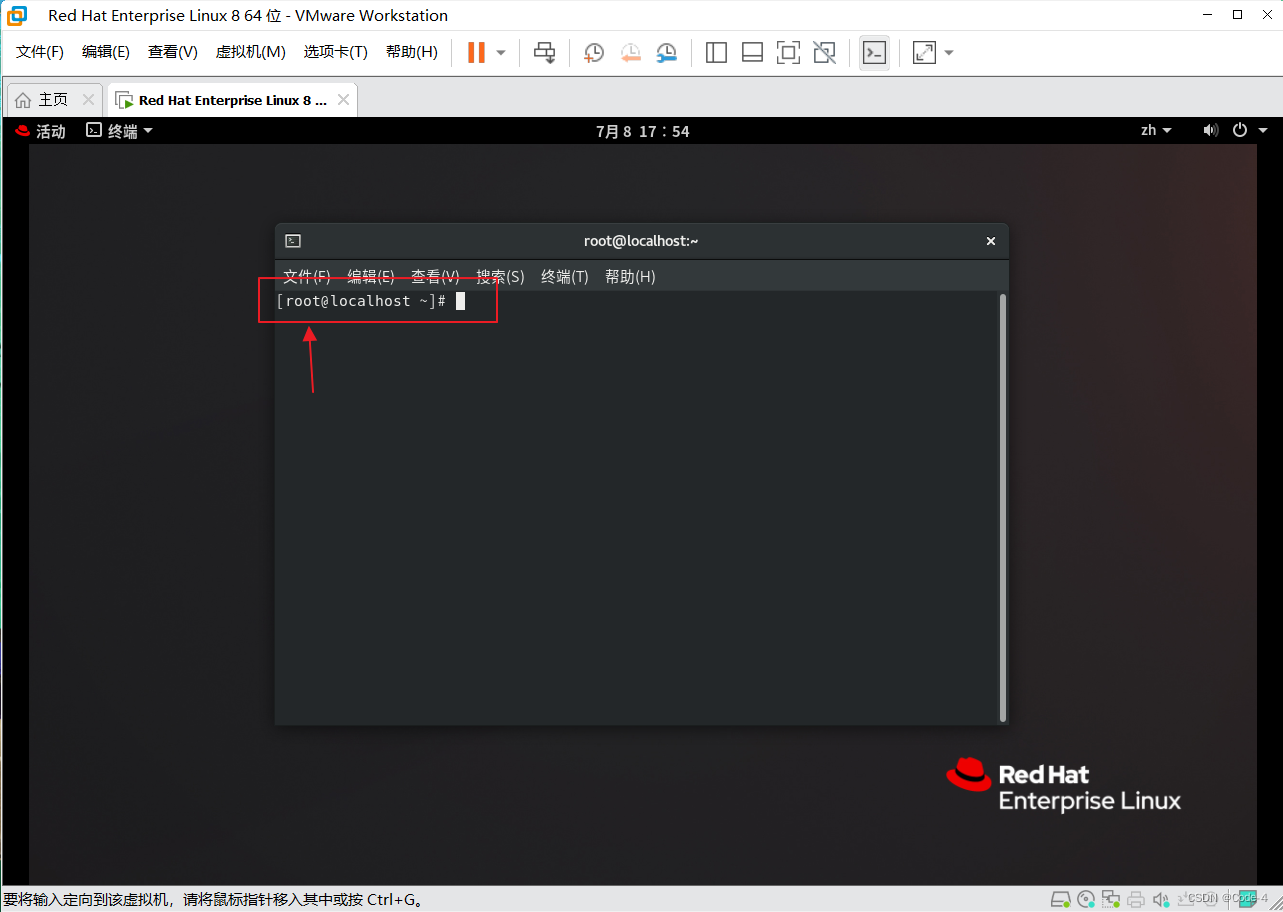Image resolution: width=1283 pixels, height=912 pixels.
Task: Open terminal 编辑(E) menu
Action: coord(370,277)
